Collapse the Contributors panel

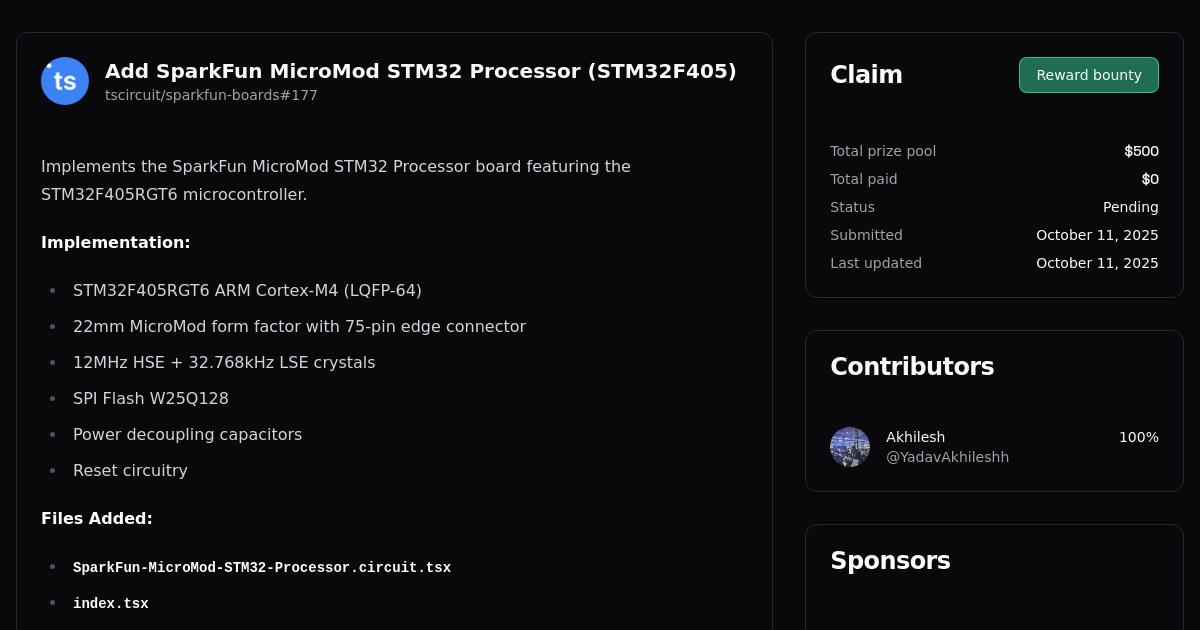pos(912,366)
